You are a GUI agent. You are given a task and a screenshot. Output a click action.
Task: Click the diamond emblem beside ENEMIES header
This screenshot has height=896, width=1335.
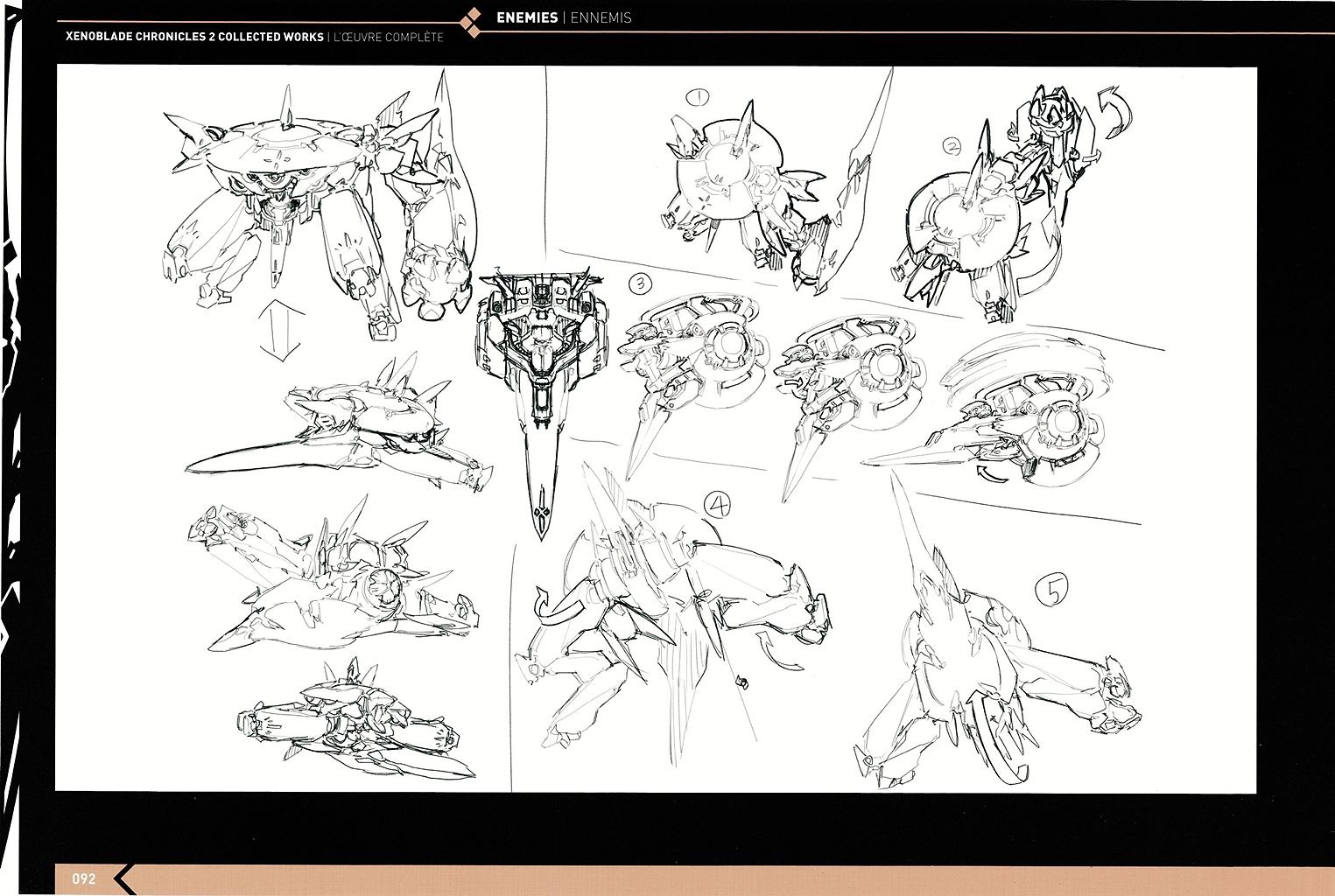click(470, 21)
